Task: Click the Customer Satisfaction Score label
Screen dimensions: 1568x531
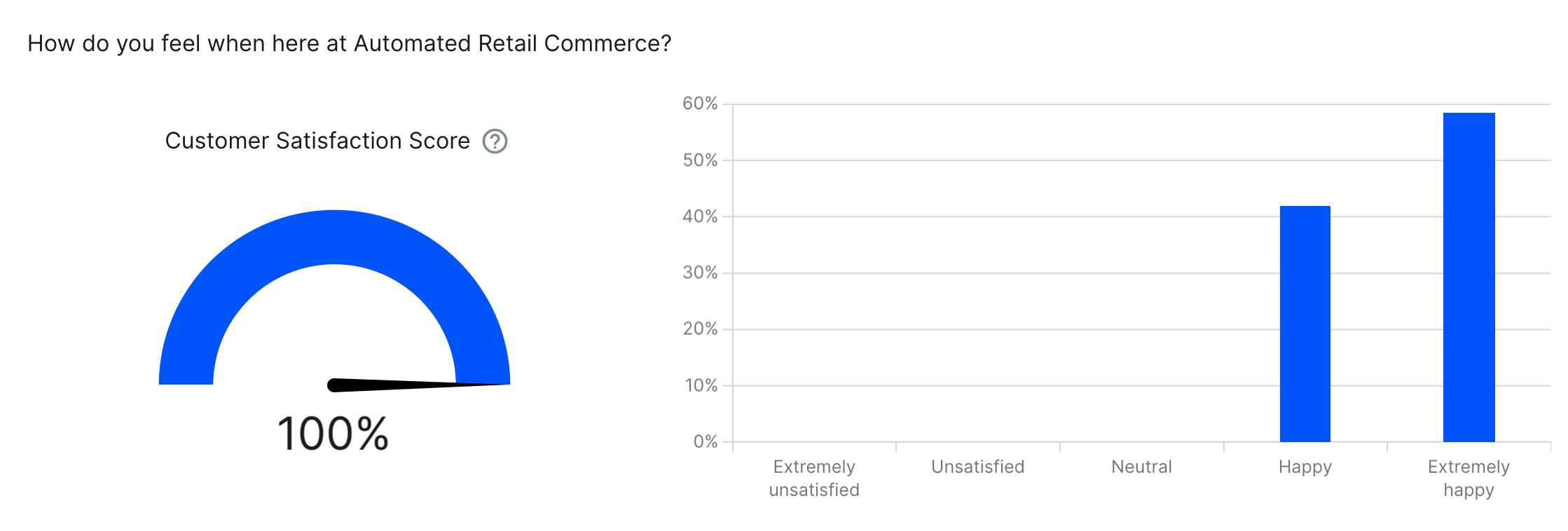Action: (x=317, y=141)
